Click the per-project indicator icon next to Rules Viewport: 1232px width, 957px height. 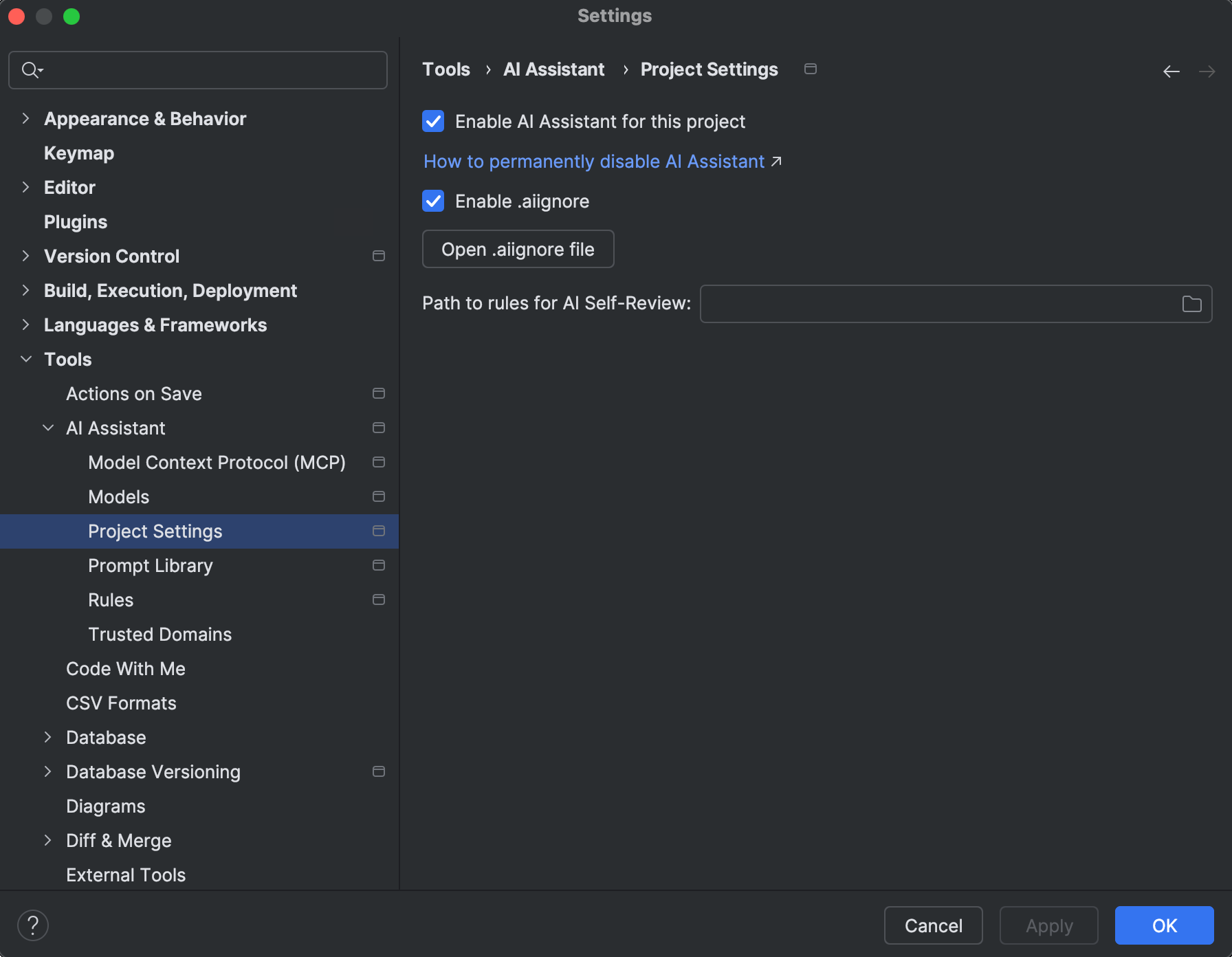click(x=379, y=599)
